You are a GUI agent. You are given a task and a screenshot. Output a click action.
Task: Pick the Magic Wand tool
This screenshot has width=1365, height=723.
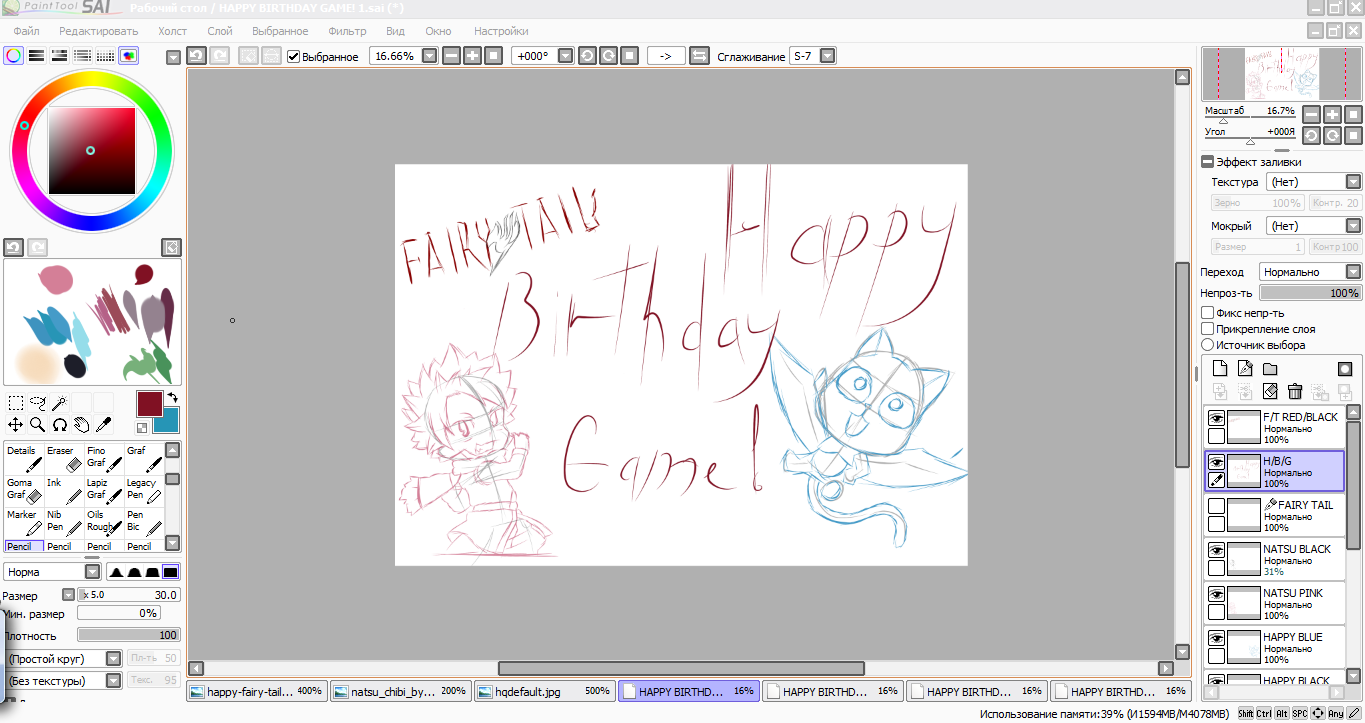(60, 403)
